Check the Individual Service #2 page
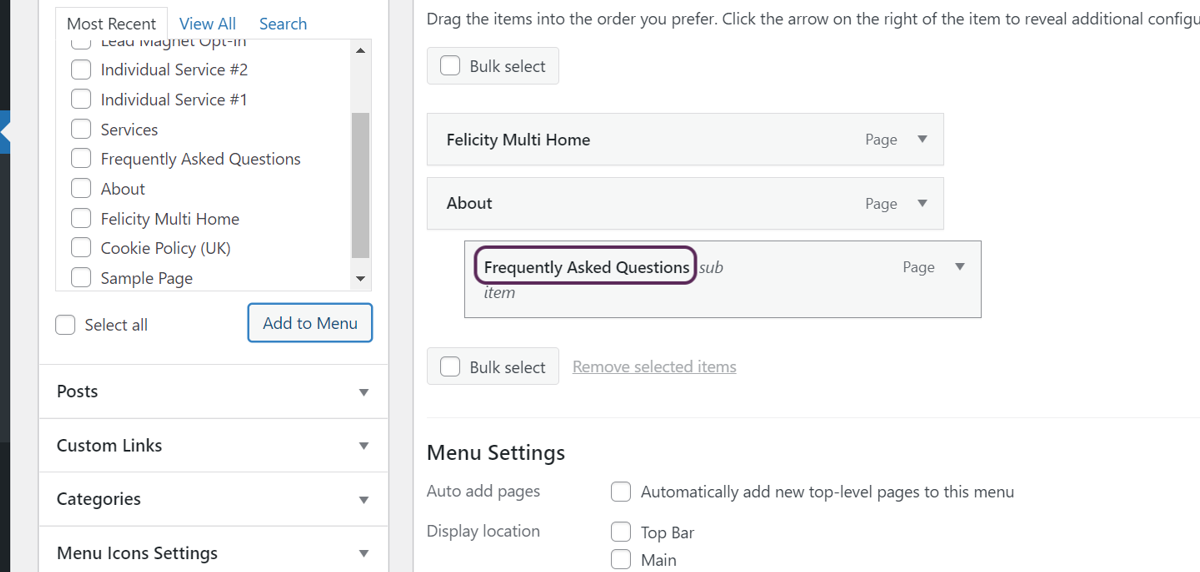The image size is (1200, 572). (x=81, y=70)
